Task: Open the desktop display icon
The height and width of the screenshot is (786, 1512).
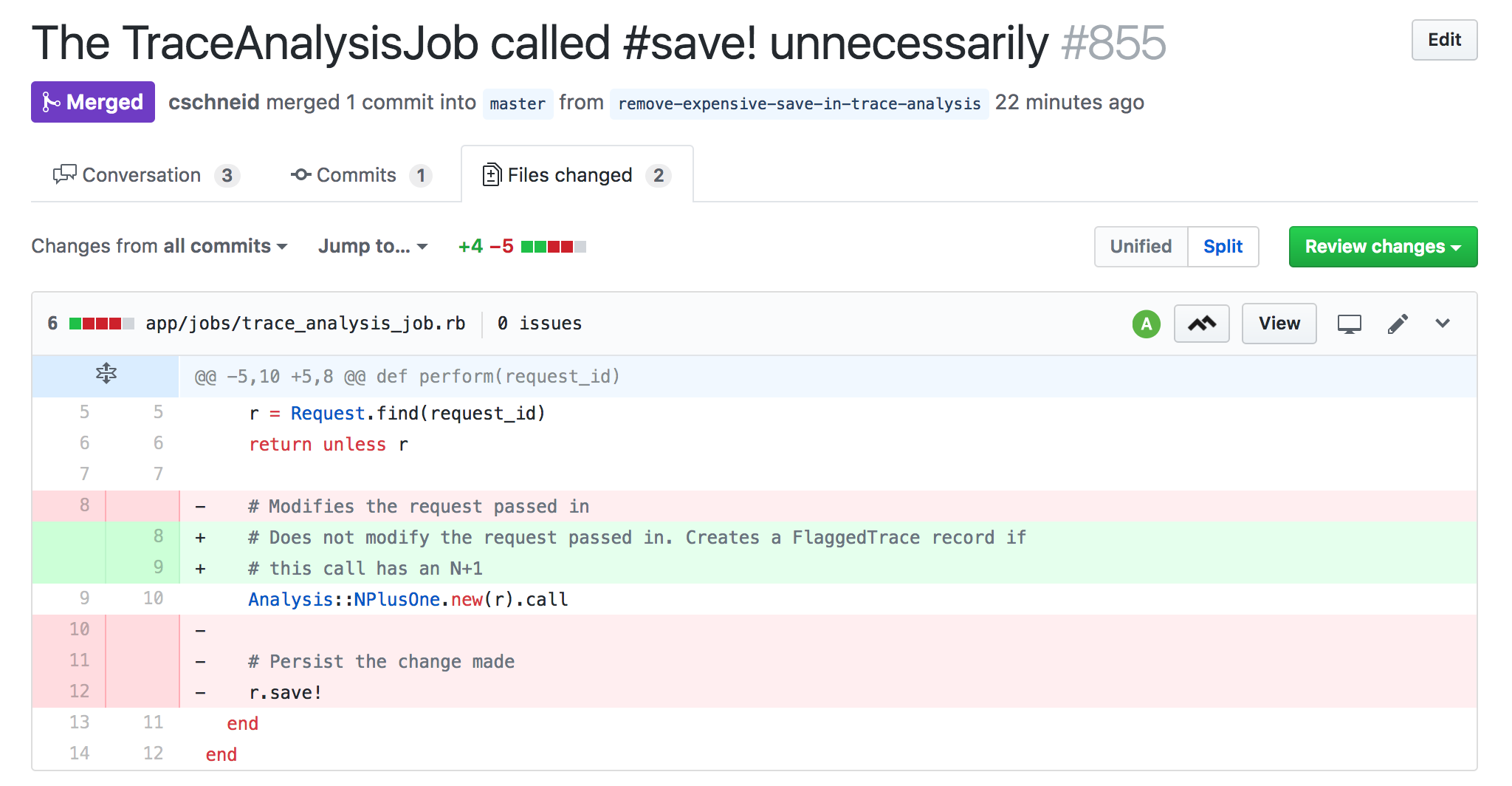Action: [1349, 324]
